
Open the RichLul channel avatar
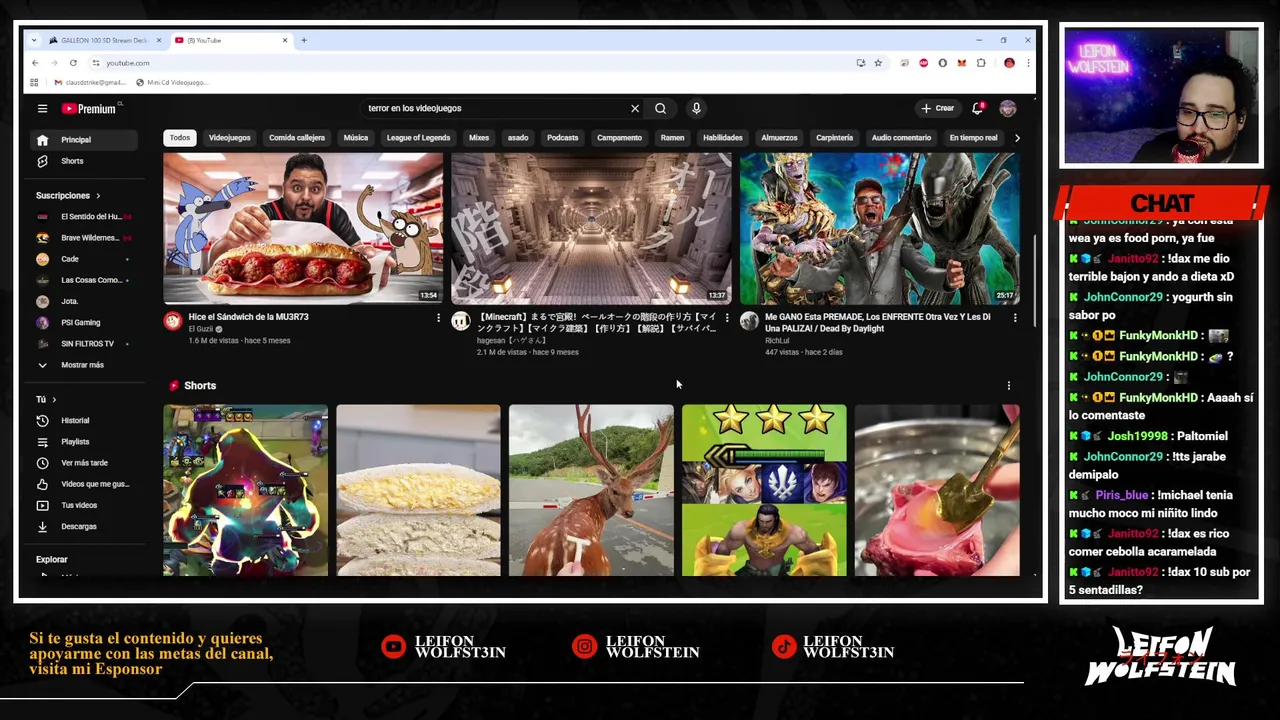749,321
